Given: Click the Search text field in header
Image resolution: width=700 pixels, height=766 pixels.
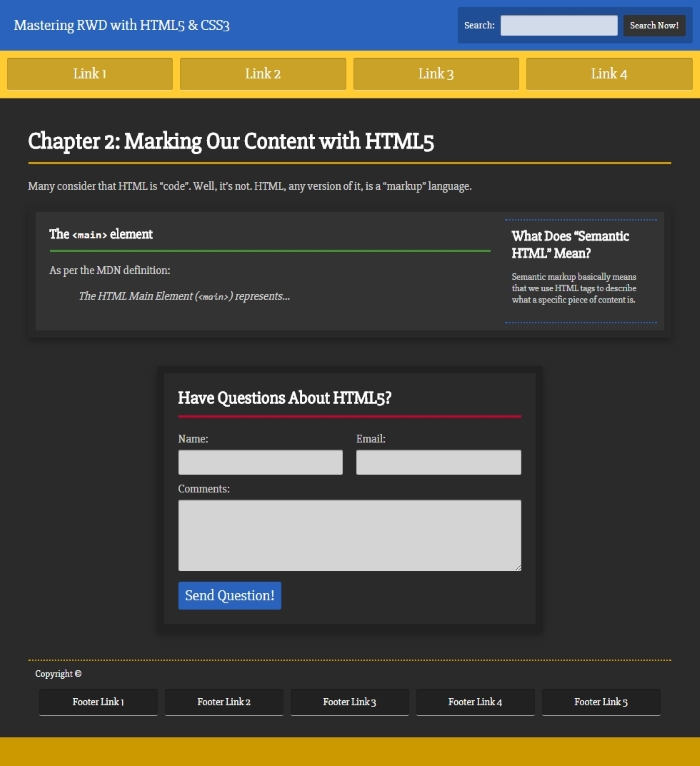Looking at the screenshot, I should click(x=559, y=25).
